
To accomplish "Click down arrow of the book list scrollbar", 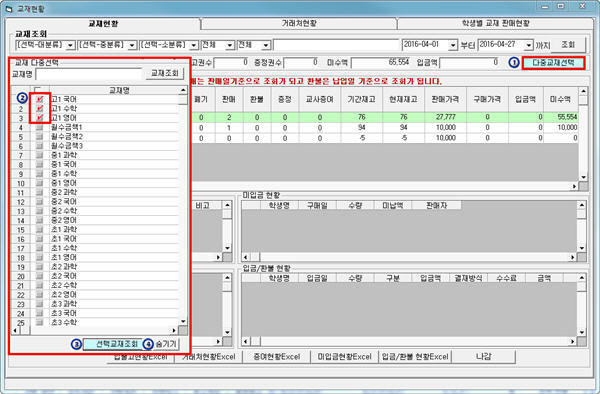I will click(x=183, y=322).
